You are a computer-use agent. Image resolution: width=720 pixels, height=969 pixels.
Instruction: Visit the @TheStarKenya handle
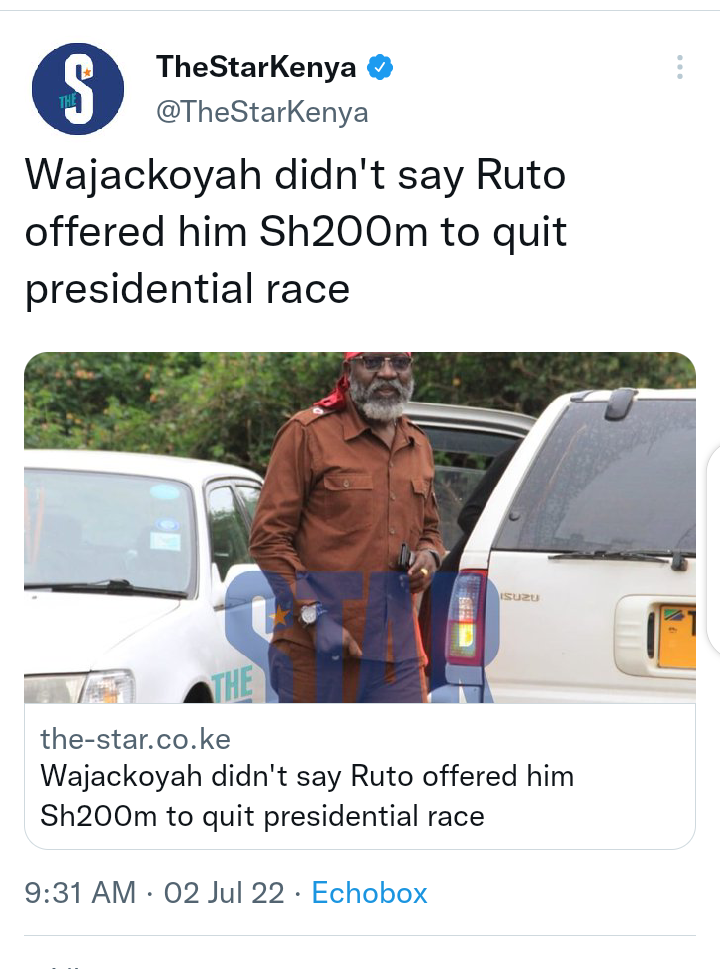(262, 112)
